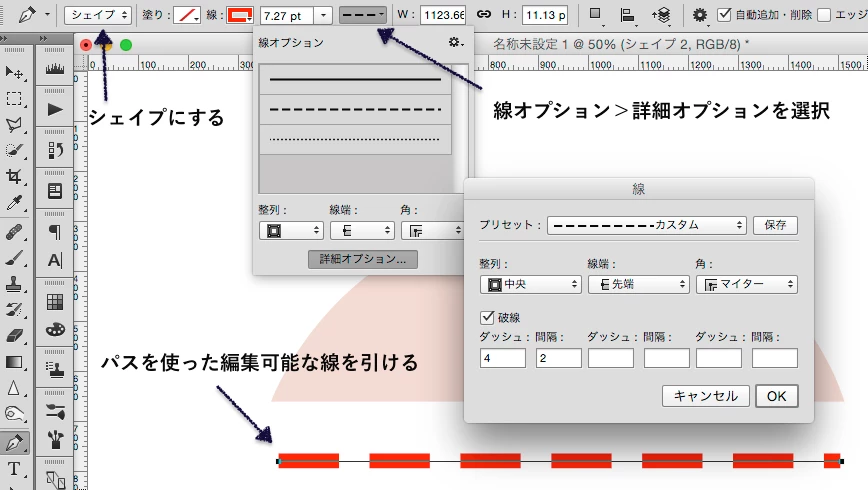Select the Move tool
868x490 pixels.
[x=14, y=73]
